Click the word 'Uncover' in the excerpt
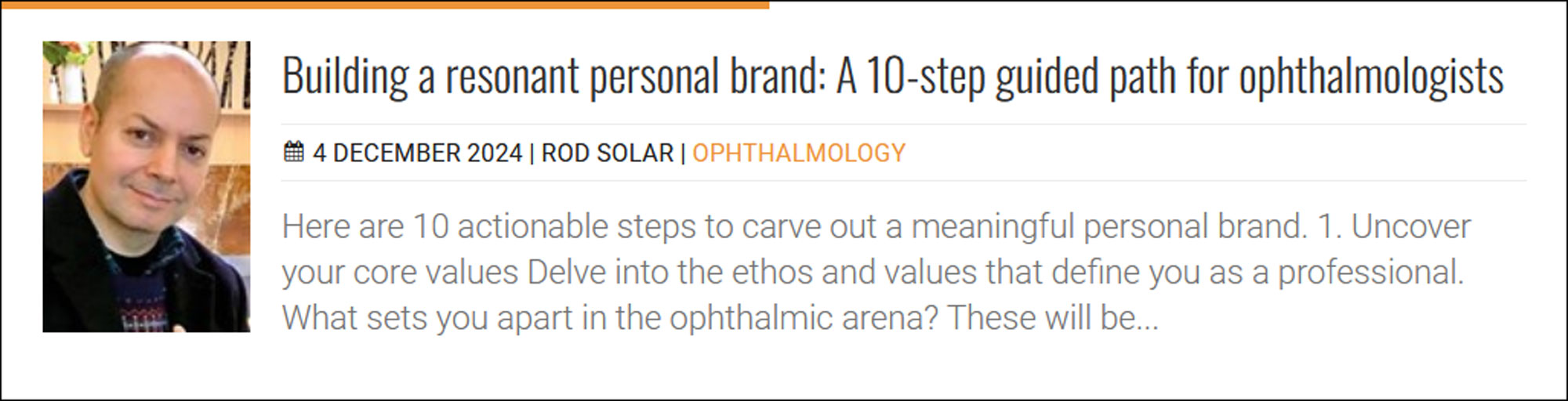The height and width of the screenshot is (401, 1568). 1410,226
